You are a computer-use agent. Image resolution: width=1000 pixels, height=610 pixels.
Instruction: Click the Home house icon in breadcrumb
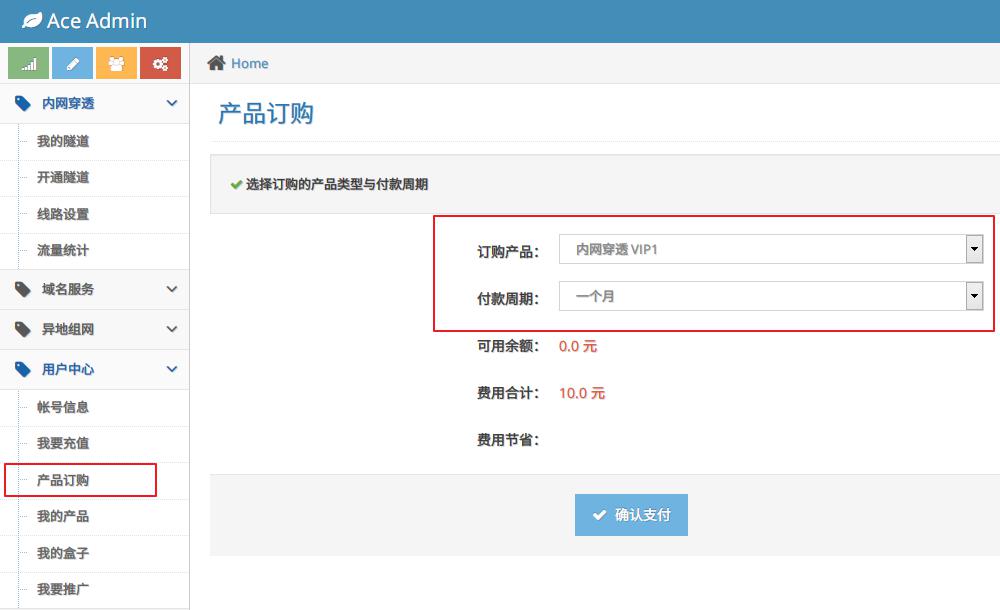(216, 63)
